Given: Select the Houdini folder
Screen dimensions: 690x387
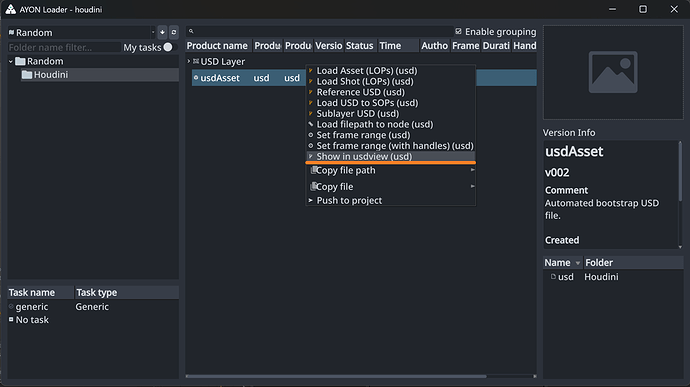Looking at the screenshot, I should click(x=99, y=75).
